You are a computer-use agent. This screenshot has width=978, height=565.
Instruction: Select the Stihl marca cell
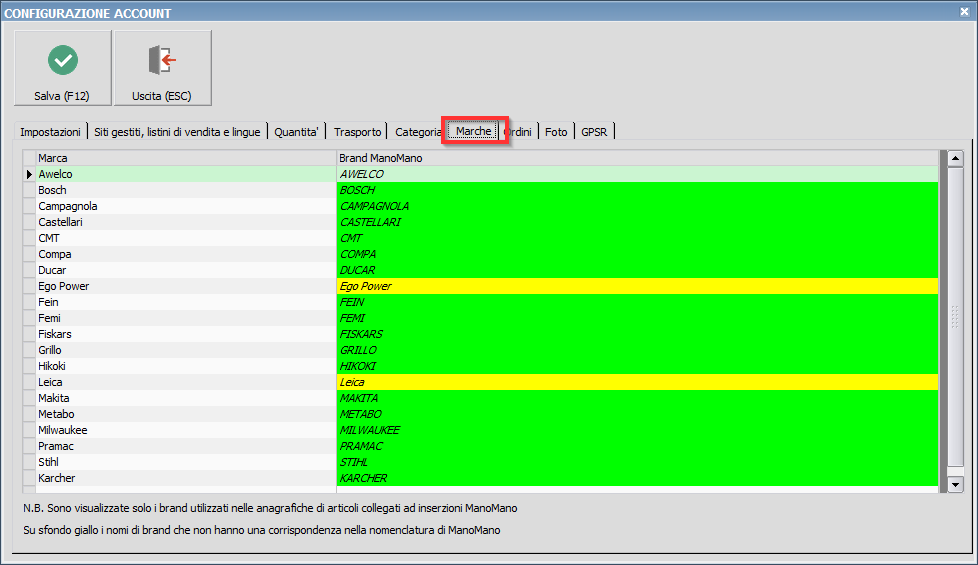coord(186,462)
